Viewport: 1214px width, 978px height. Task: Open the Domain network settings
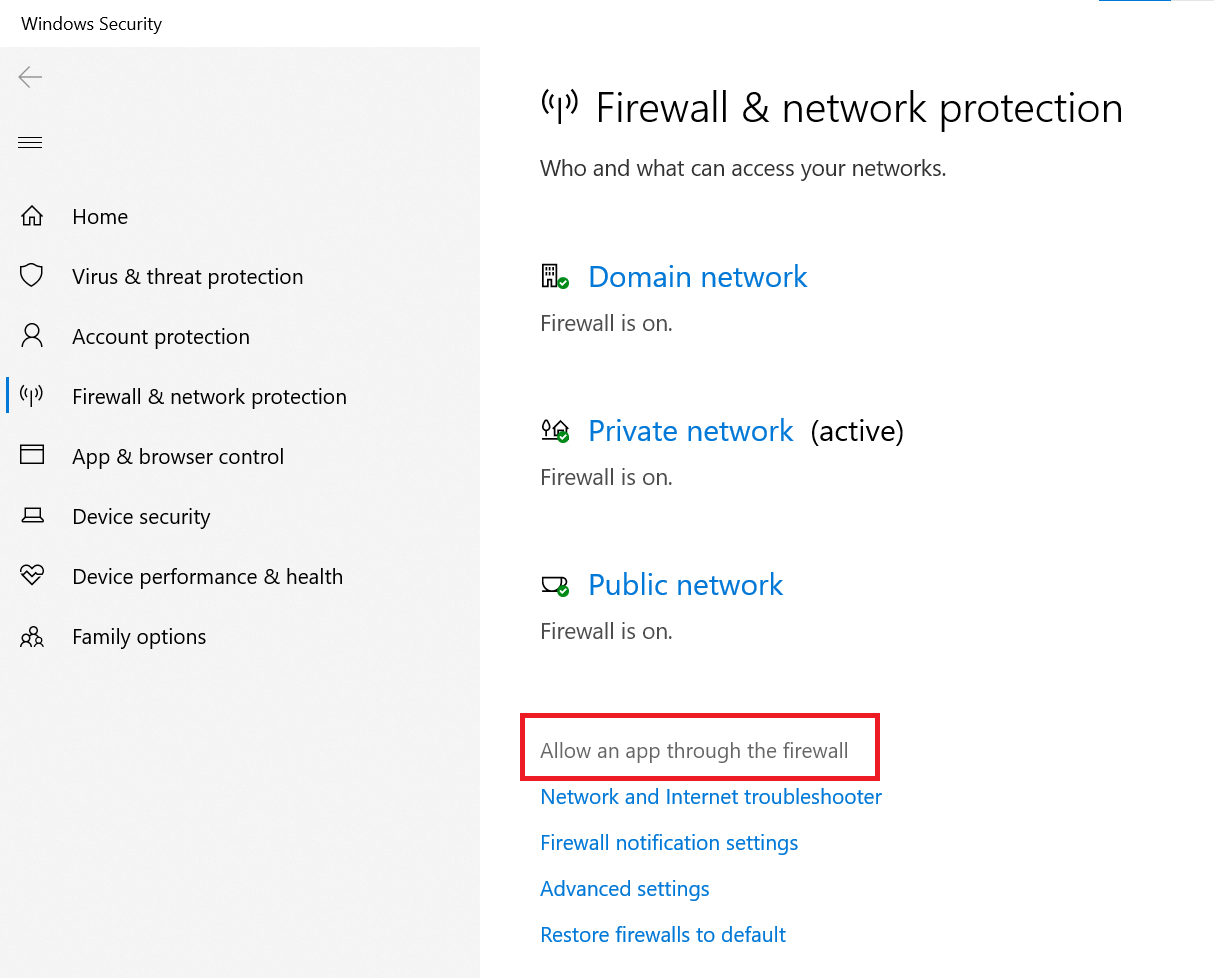pyautogui.click(x=697, y=277)
